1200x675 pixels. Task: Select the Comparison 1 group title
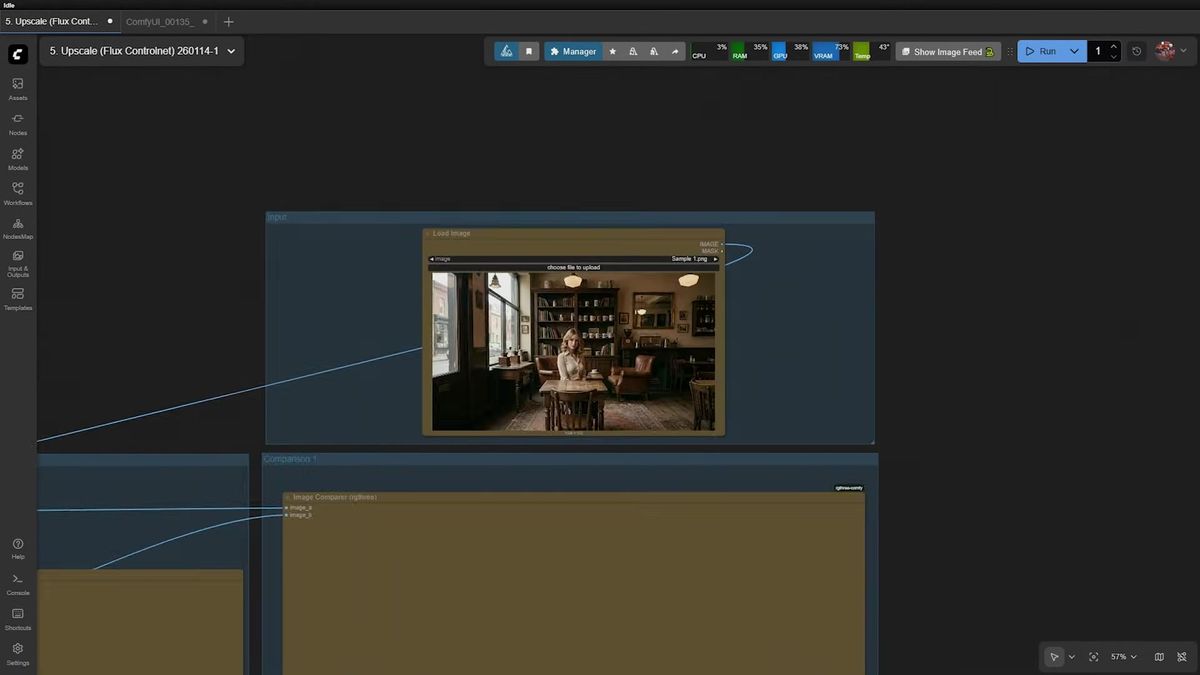290,459
